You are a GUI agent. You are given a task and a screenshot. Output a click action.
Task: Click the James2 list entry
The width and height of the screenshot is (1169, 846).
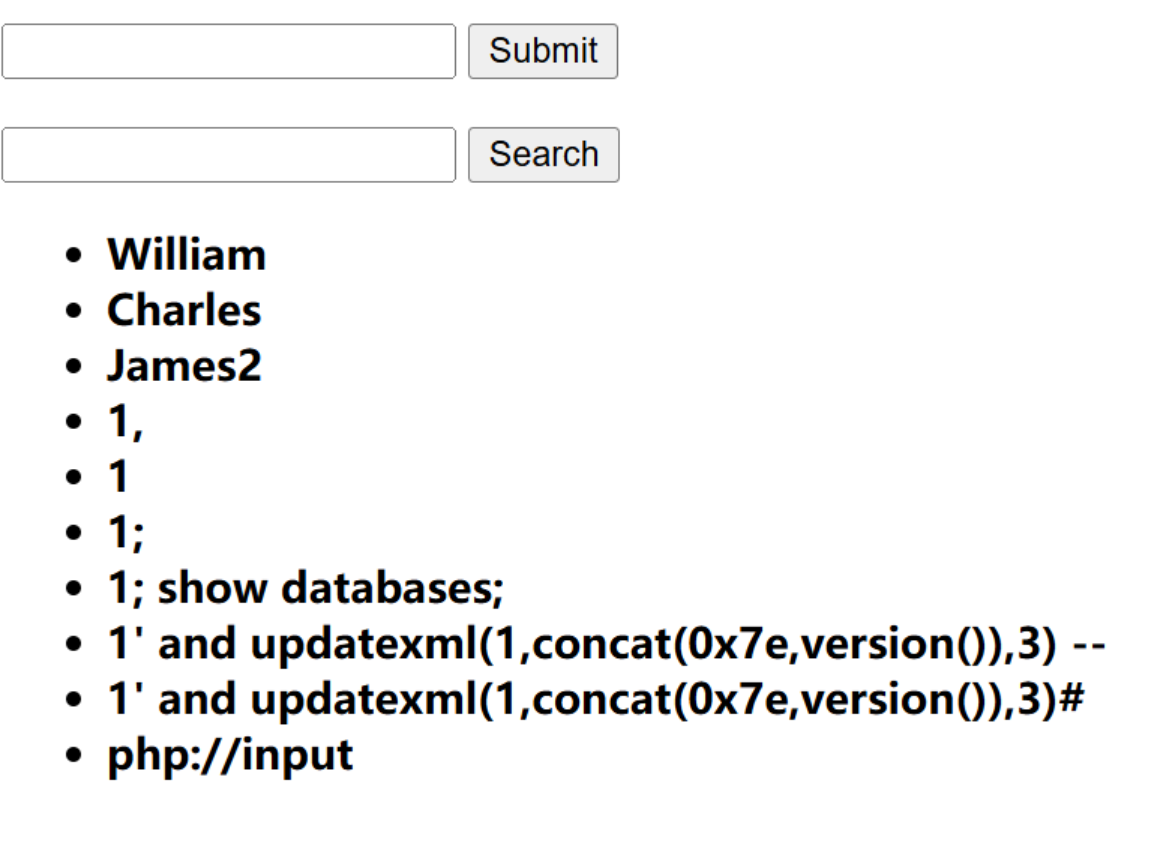184,366
